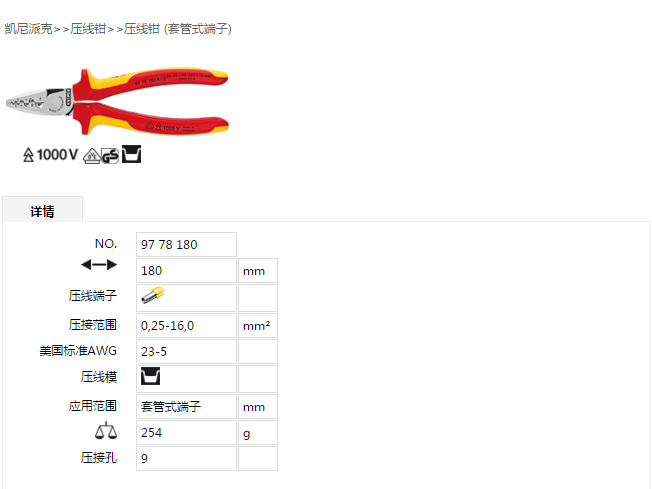Click the crimp die icon in 压线模 row
The width and height of the screenshot is (652, 489).
[x=151, y=376]
